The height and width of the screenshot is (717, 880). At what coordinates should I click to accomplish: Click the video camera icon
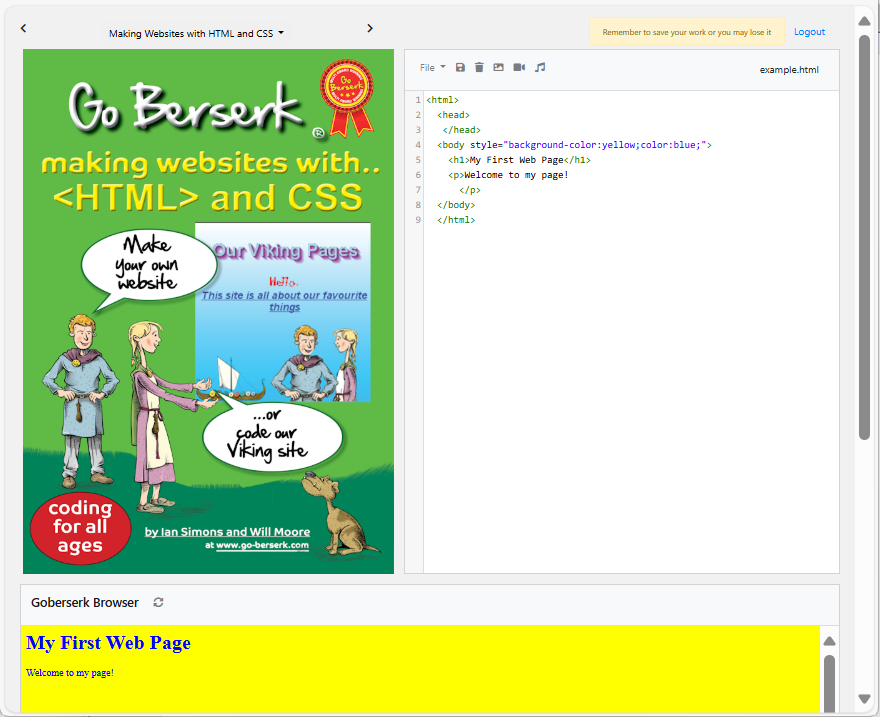pos(519,67)
